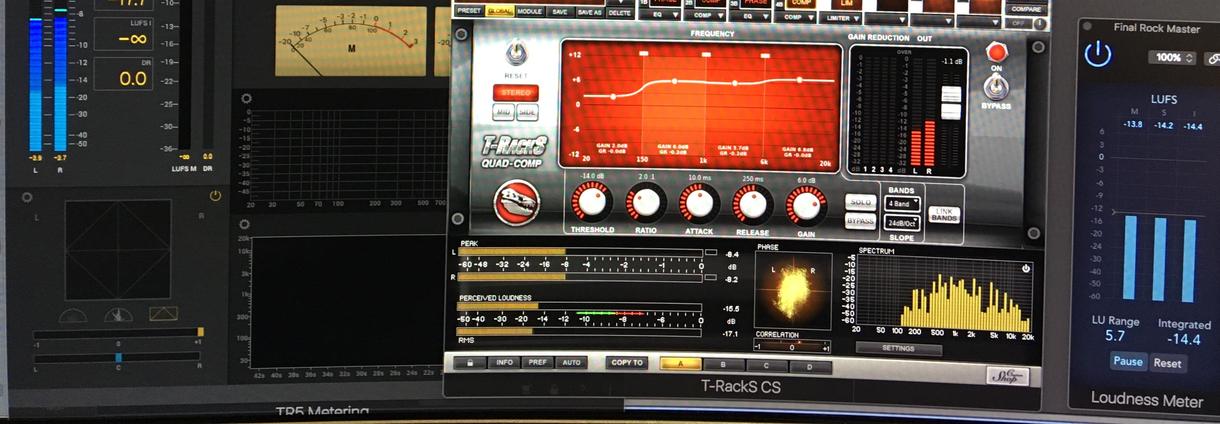Viewport: 1220px width, 424px height.
Task: Toggle Link Bands button
Action: point(944,214)
